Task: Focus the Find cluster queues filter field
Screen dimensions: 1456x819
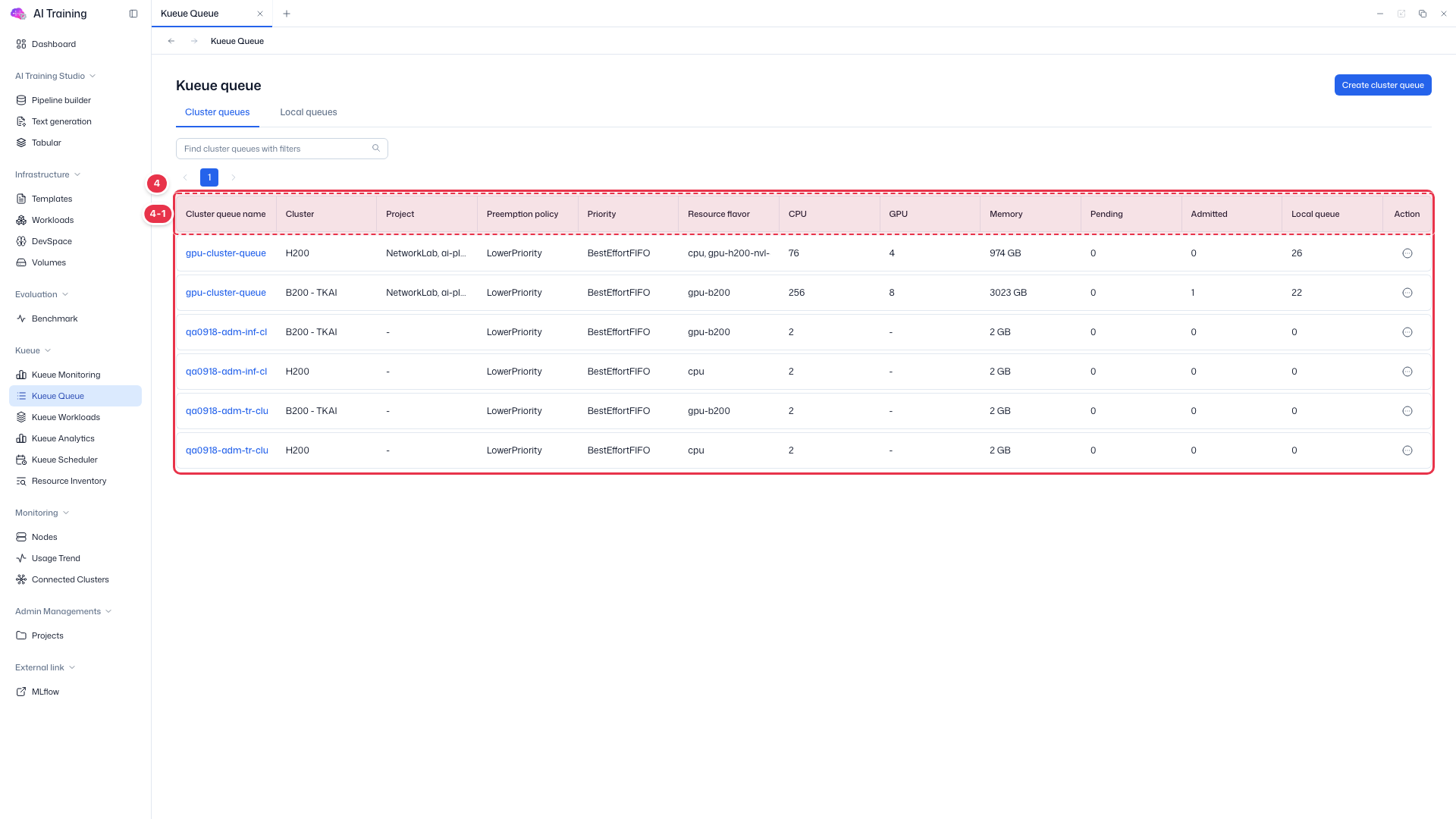Action: [281, 149]
